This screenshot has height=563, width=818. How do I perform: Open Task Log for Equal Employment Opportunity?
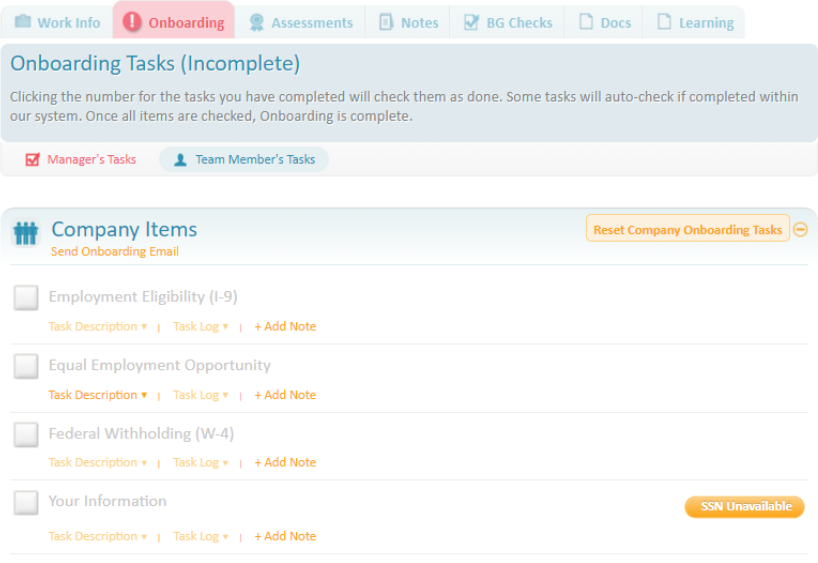click(x=200, y=395)
